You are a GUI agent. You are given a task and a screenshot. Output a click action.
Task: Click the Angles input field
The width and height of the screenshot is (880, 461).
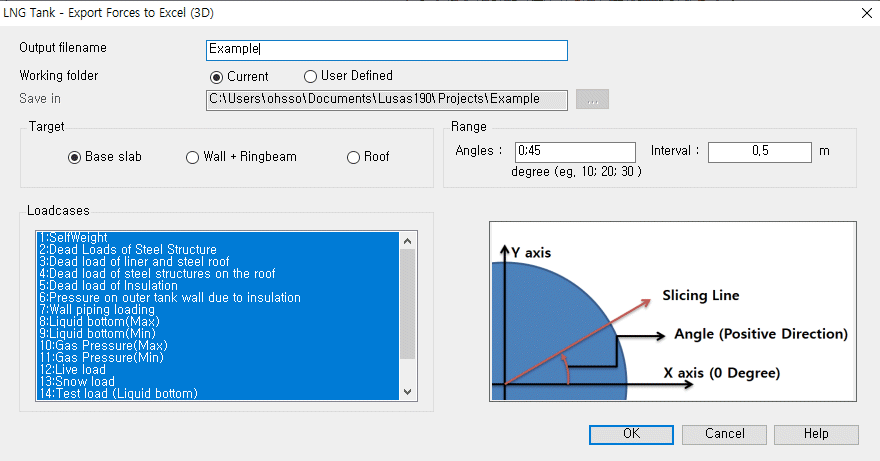[x=574, y=152]
